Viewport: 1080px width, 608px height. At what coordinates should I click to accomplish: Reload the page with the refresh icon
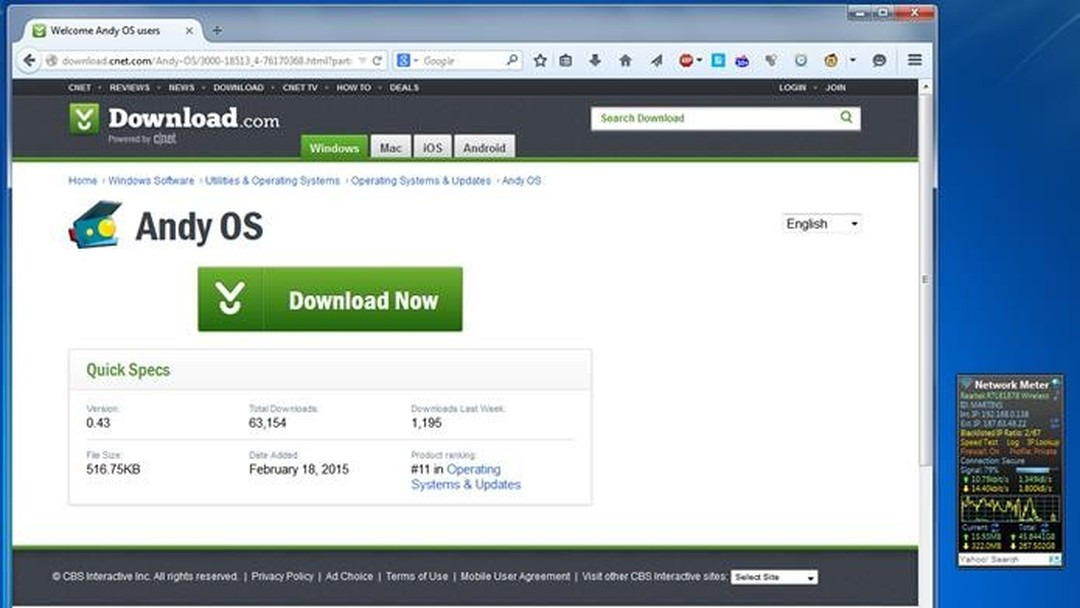click(x=377, y=61)
